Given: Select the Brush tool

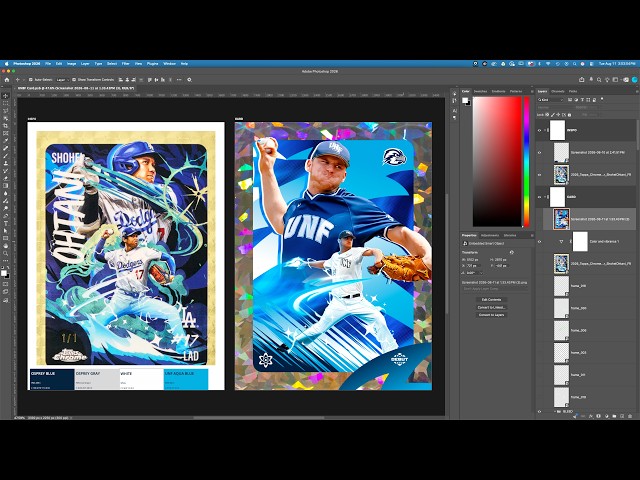Looking at the screenshot, I should pos(5,156).
